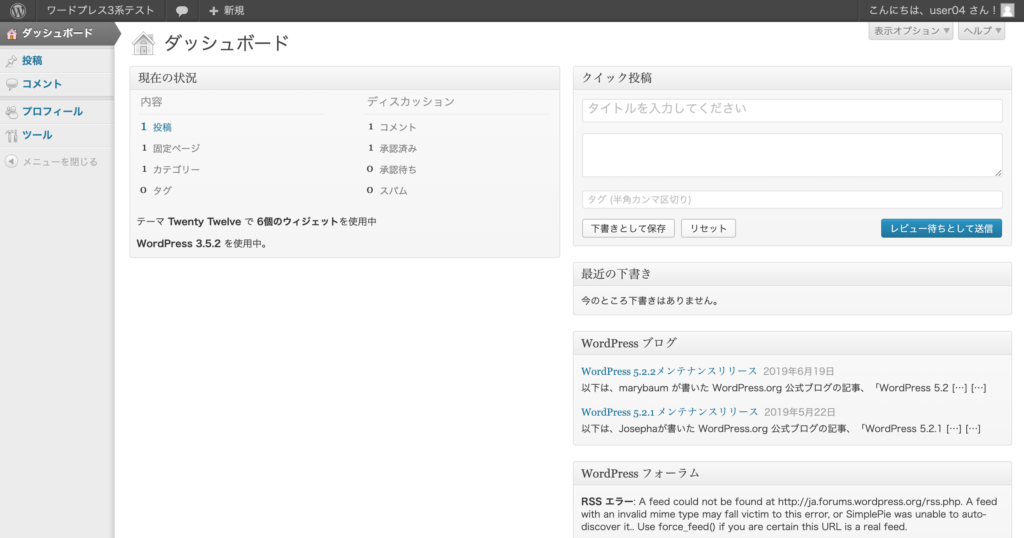
Task: Click the レビュー待ちとして送信 button
Action: (941, 228)
